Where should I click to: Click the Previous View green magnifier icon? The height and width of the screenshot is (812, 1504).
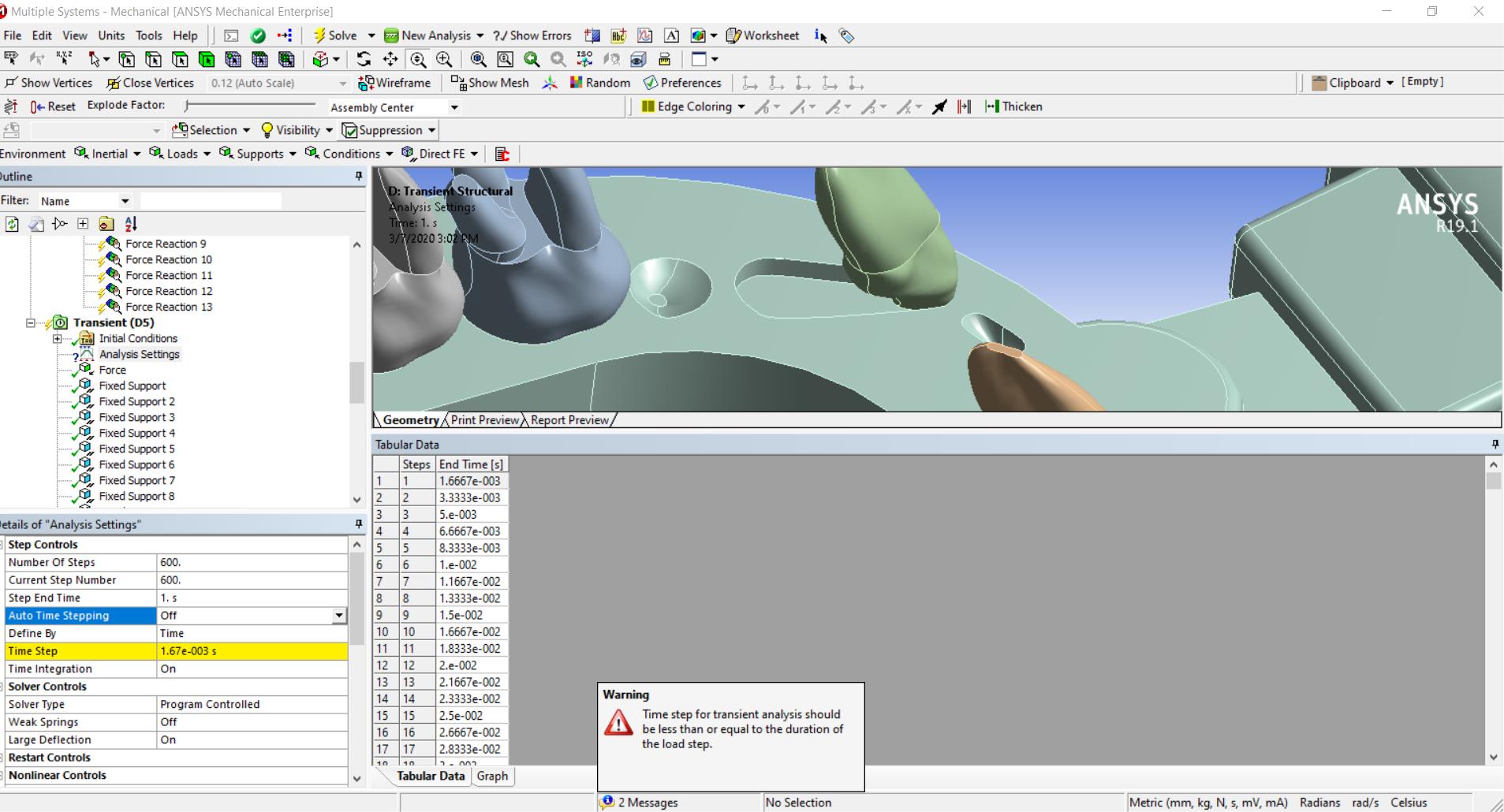coord(532,59)
